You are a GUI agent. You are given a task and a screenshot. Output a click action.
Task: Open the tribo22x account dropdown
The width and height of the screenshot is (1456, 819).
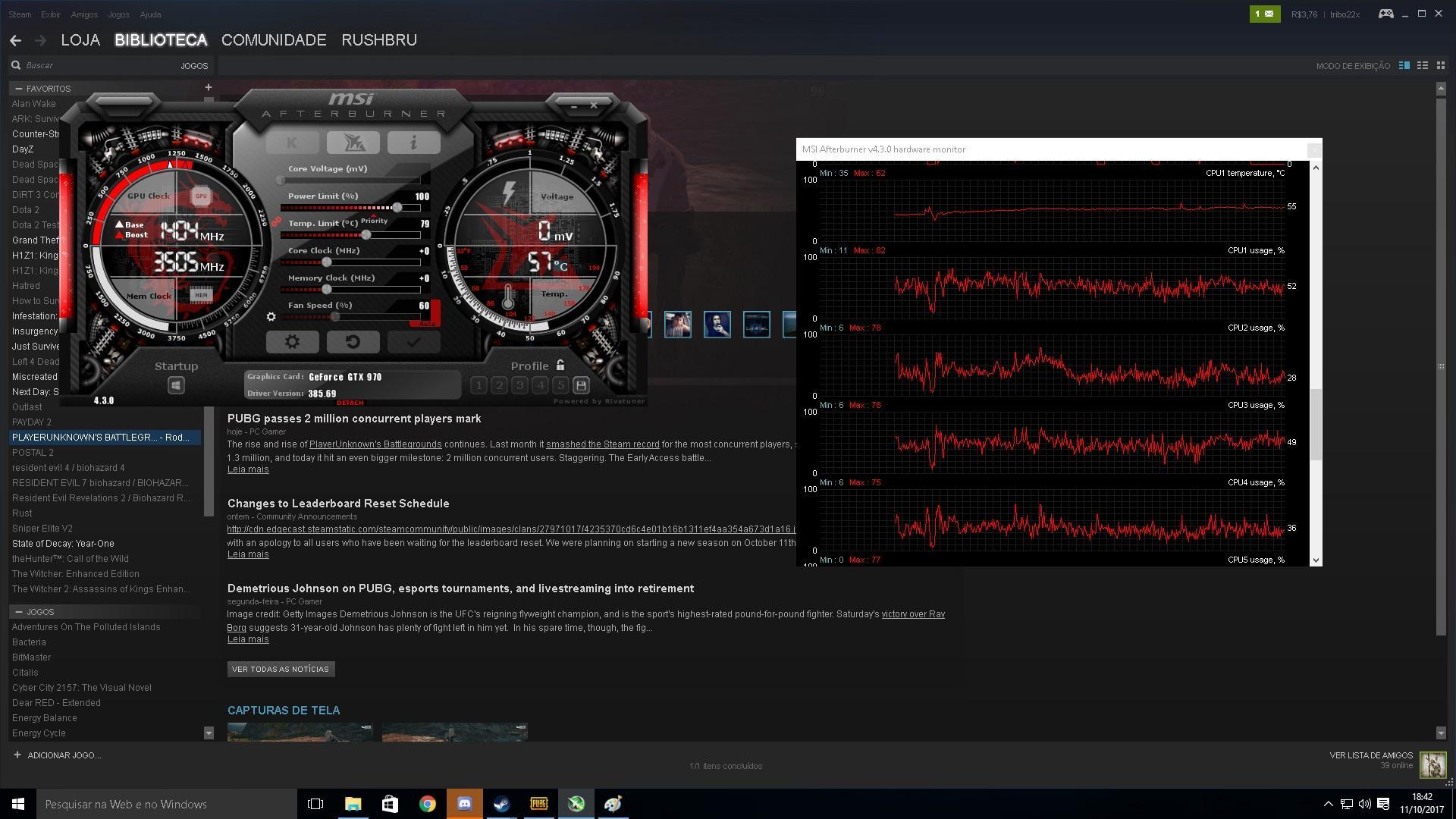tap(1345, 14)
